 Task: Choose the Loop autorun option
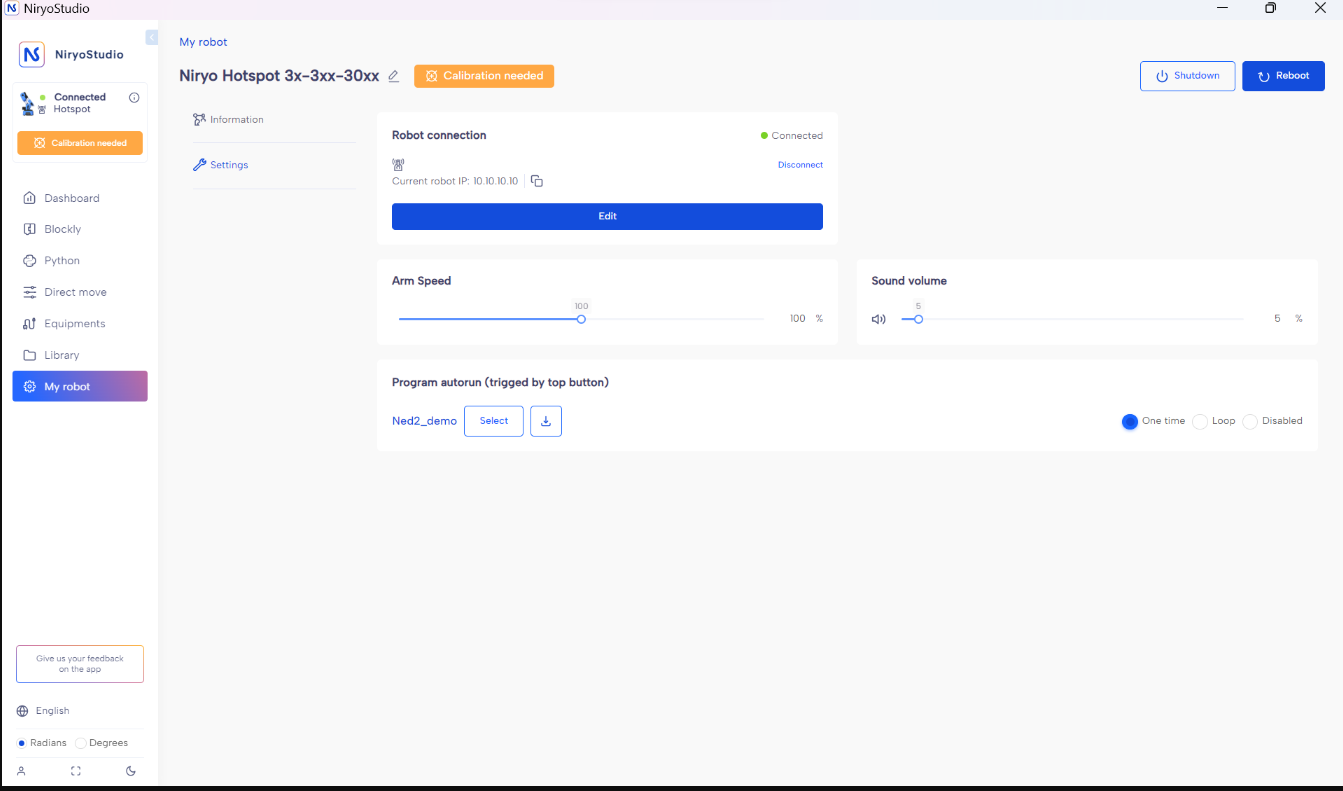tap(1200, 422)
